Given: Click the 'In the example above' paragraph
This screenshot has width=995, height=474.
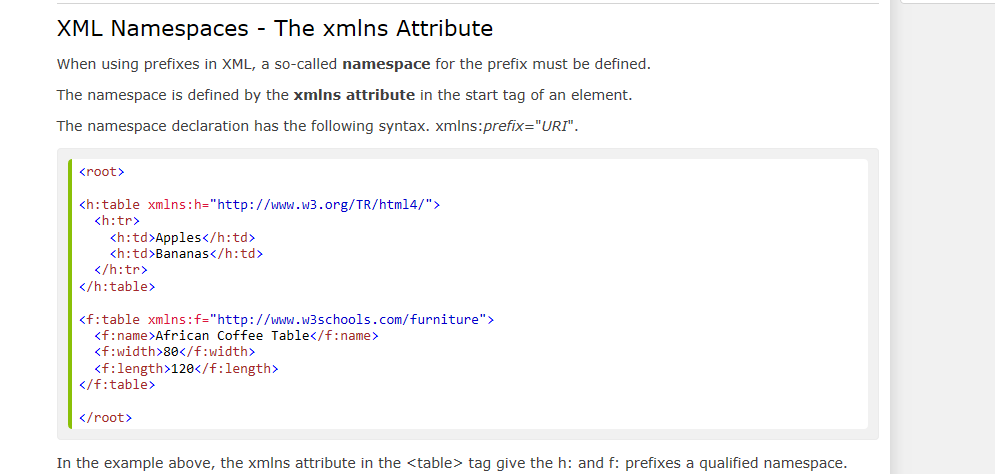Looking at the screenshot, I should pos(451,463).
